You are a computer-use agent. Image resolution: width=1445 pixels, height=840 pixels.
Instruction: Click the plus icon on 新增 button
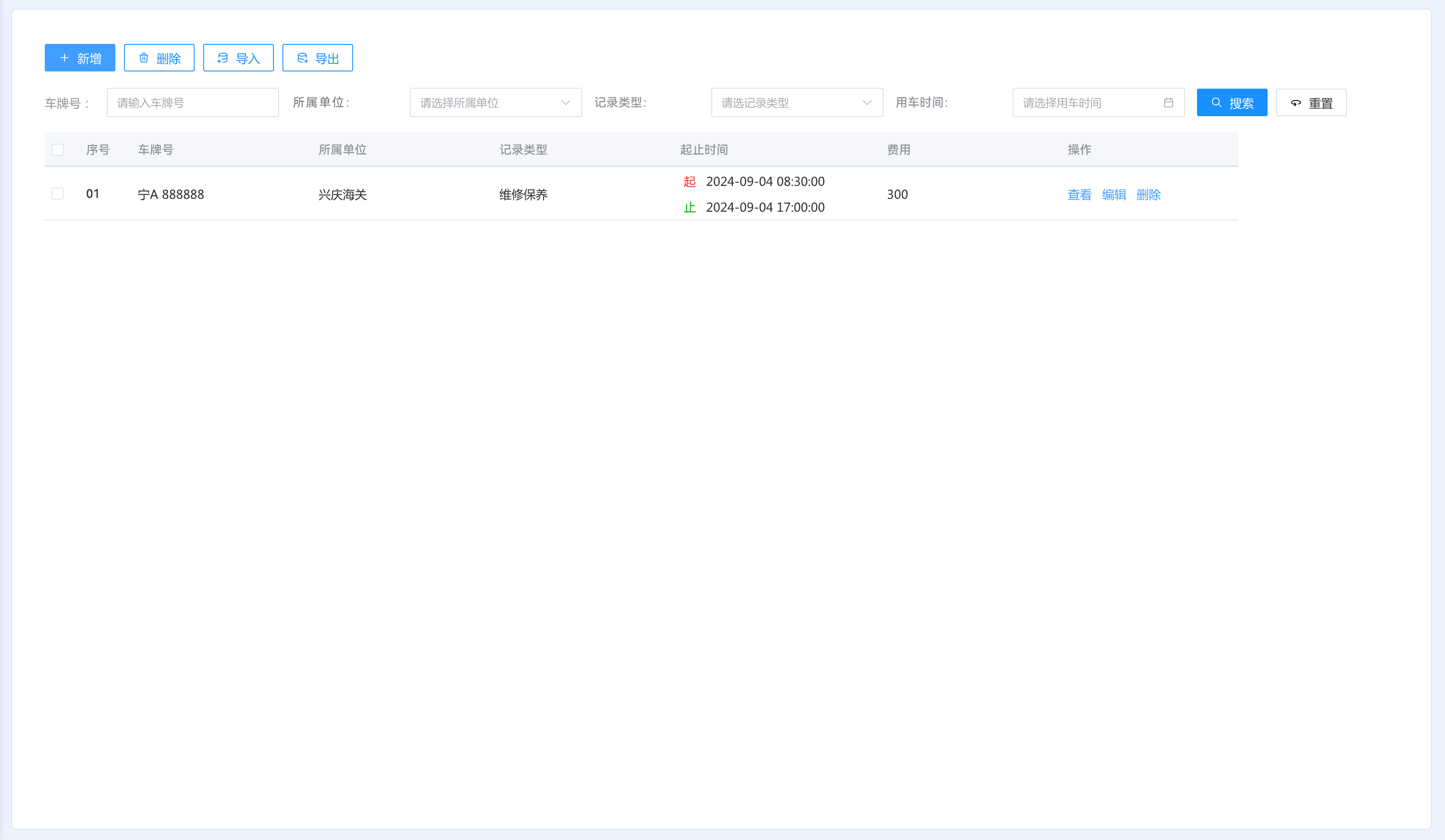(64, 58)
